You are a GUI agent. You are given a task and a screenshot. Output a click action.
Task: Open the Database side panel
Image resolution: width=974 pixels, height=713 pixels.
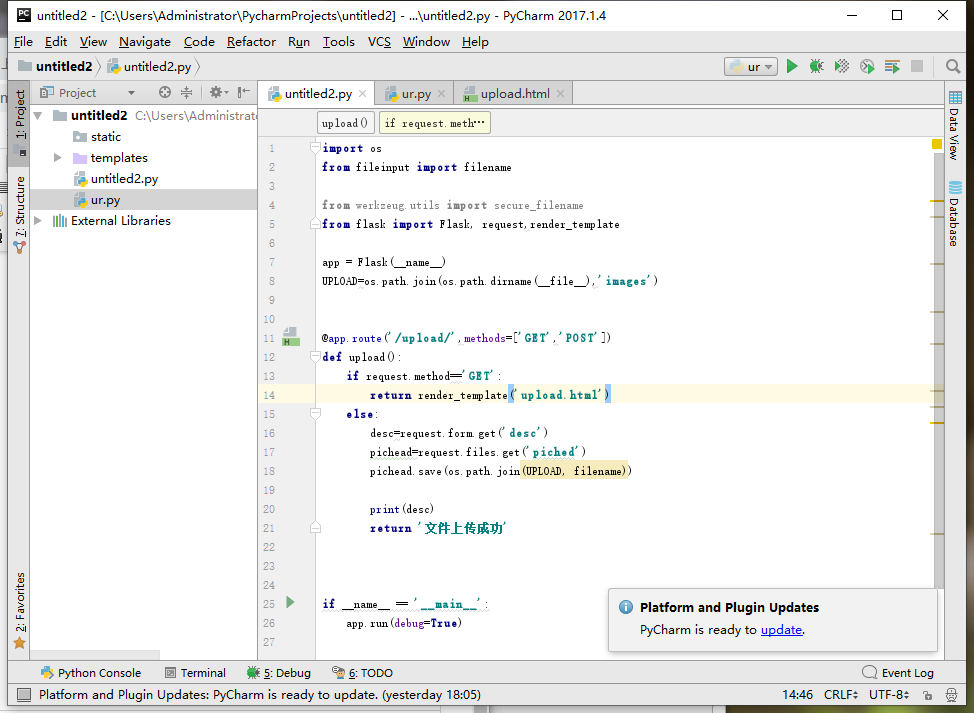tap(955, 213)
